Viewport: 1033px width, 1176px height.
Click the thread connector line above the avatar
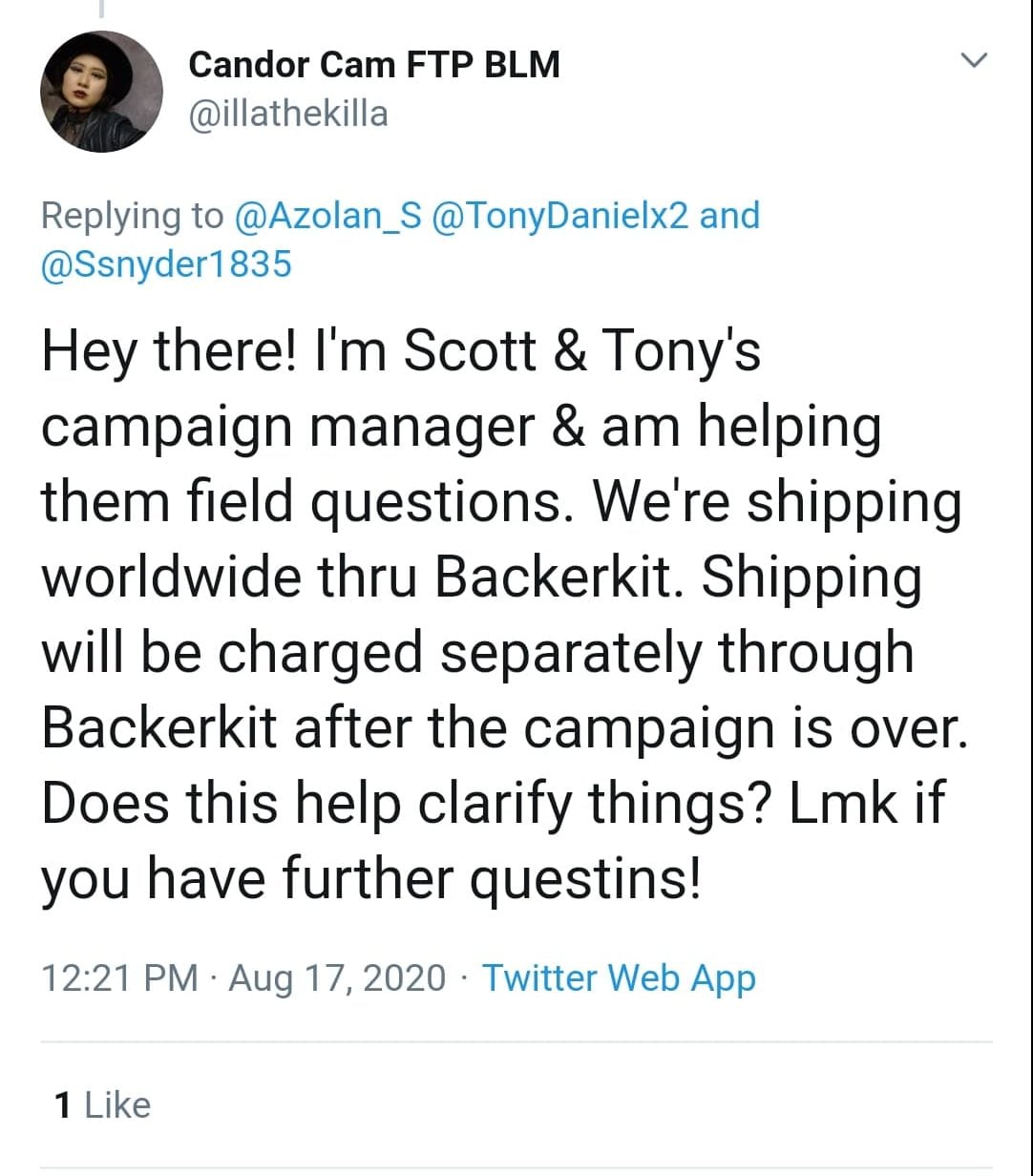pos(101,10)
